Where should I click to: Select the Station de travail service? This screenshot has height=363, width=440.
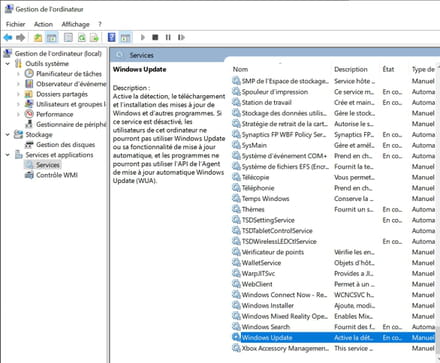(267, 102)
